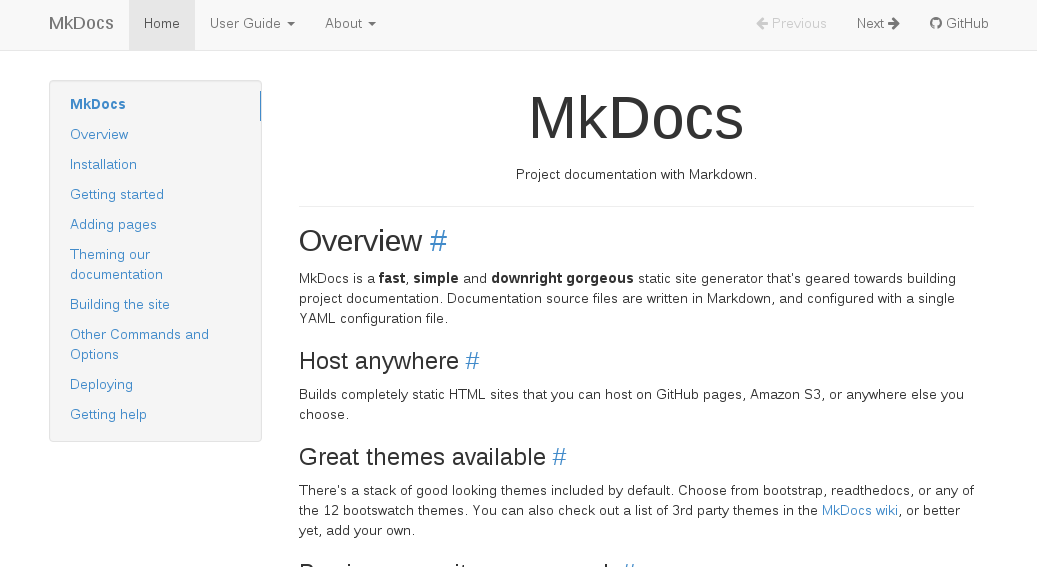Open the MkDocs brand link in navbar
Screen dimensions: 1037x567
(81, 23)
